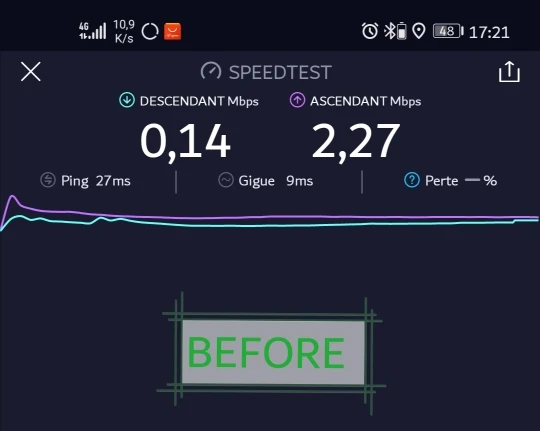Image resolution: width=540 pixels, height=431 pixels.
Task: Click the 2,27 upload speed value
Action: 355,141
